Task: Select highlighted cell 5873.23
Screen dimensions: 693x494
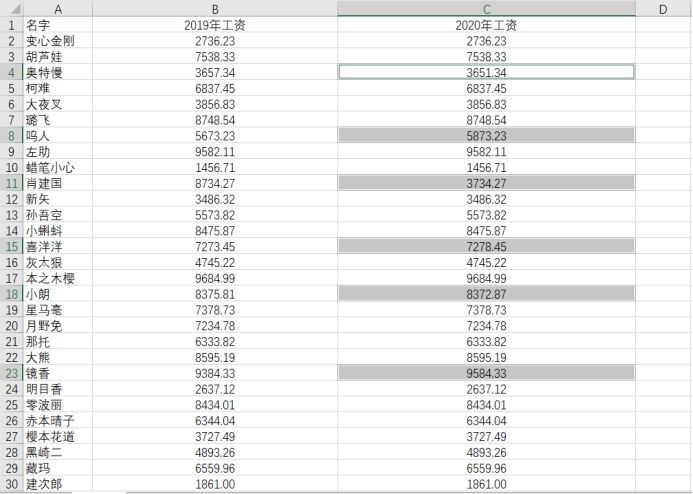Action: pos(486,136)
